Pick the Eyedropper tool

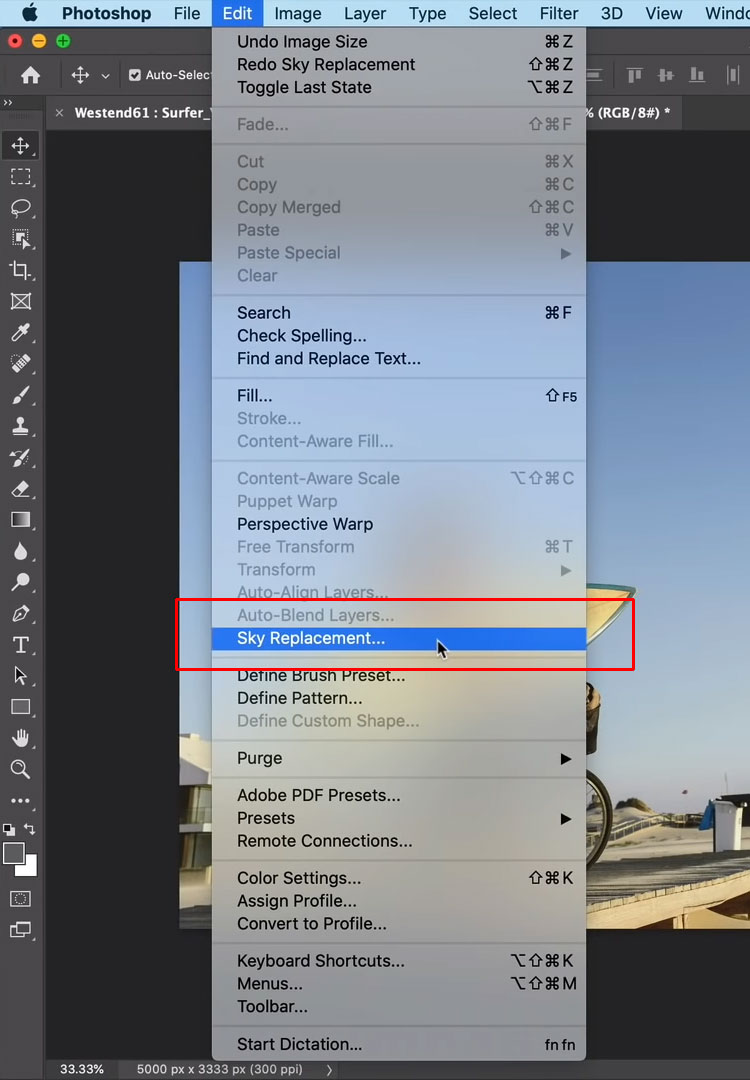coord(20,332)
